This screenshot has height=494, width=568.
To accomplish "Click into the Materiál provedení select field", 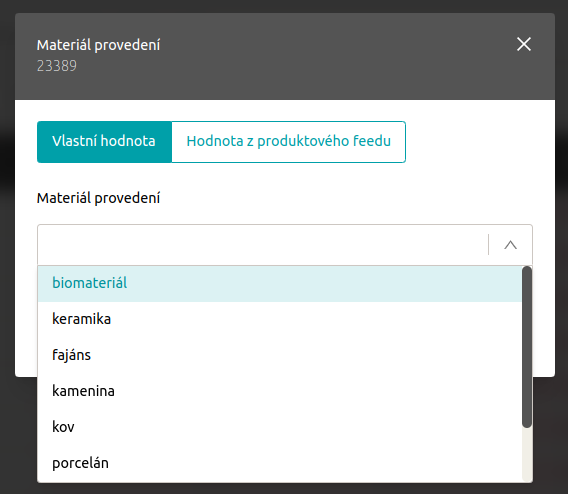I will click(x=263, y=245).
